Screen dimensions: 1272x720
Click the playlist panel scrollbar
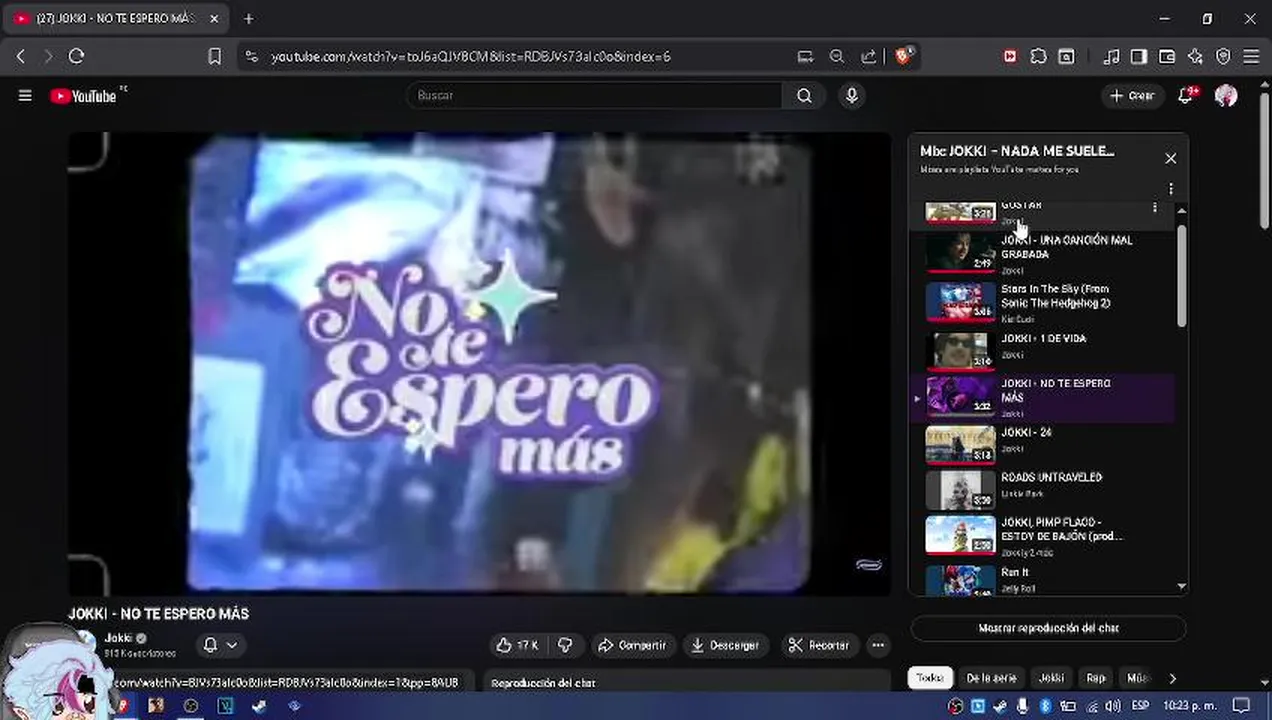coord(1182,275)
